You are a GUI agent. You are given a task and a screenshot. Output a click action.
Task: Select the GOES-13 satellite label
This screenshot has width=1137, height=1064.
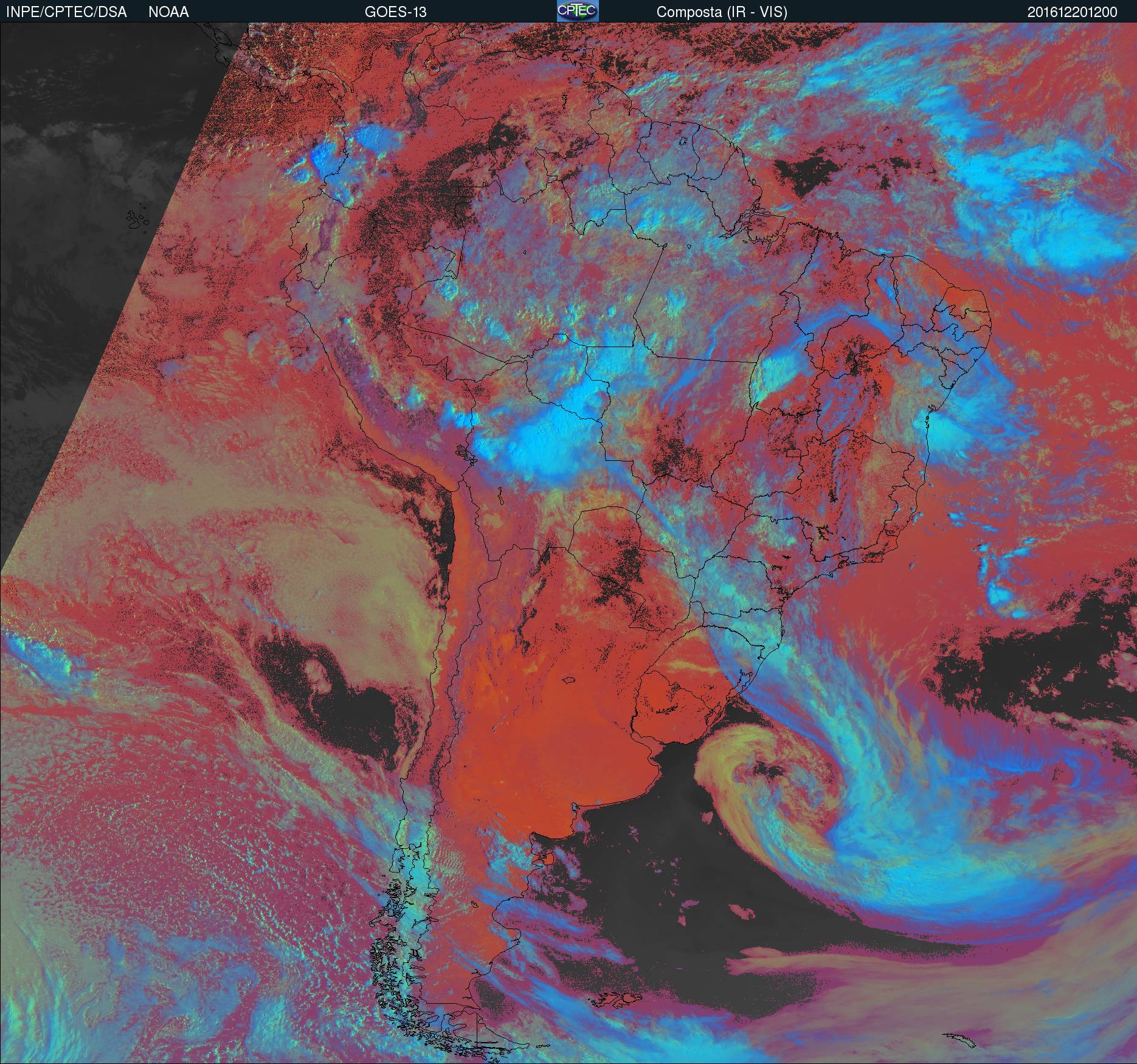coord(395,12)
